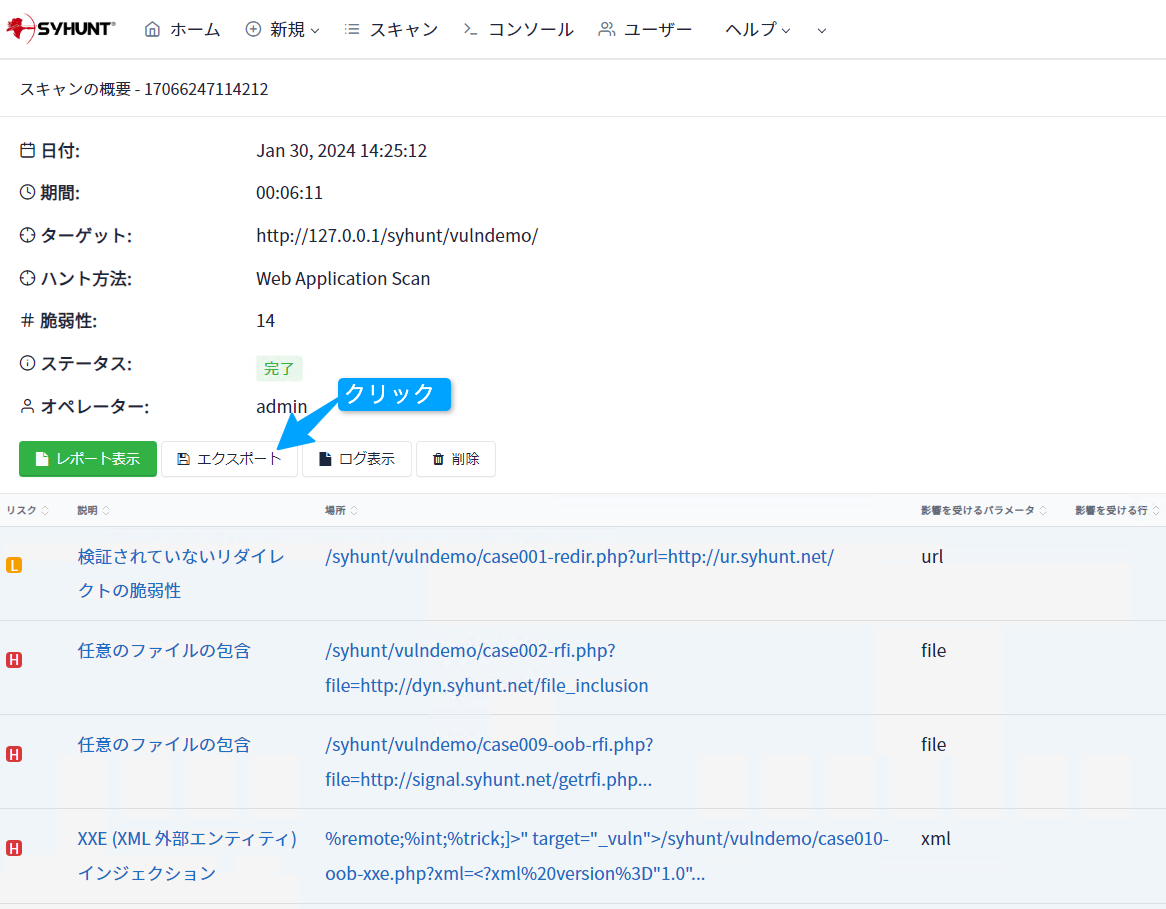
Task: Click the home icon in the navbar
Action: (x=152, y=29)
